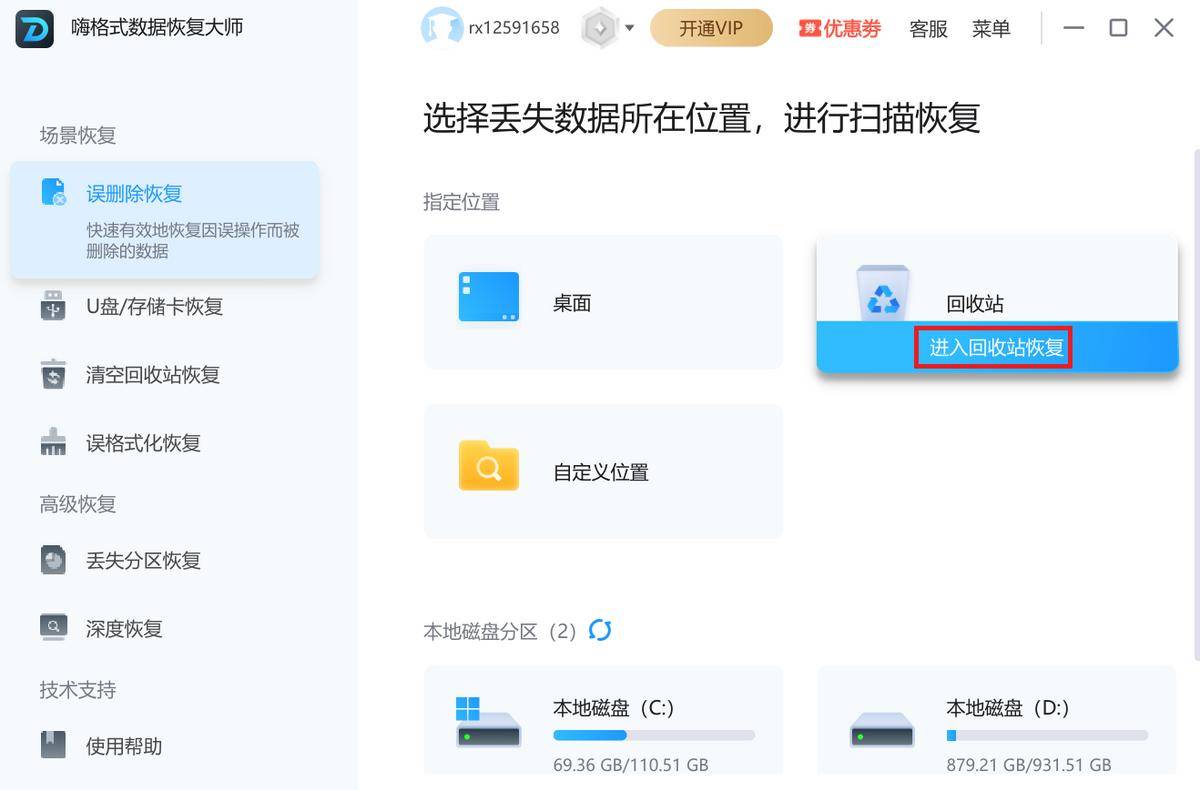Open 客服 customer service
The width and height of the screenshot is (1200, 790).
tap(928, 29)
